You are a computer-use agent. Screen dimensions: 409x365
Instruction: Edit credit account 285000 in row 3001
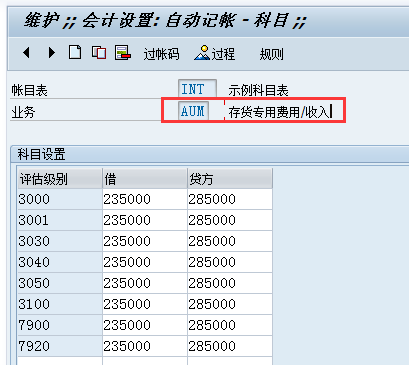(x=230, y=220)
